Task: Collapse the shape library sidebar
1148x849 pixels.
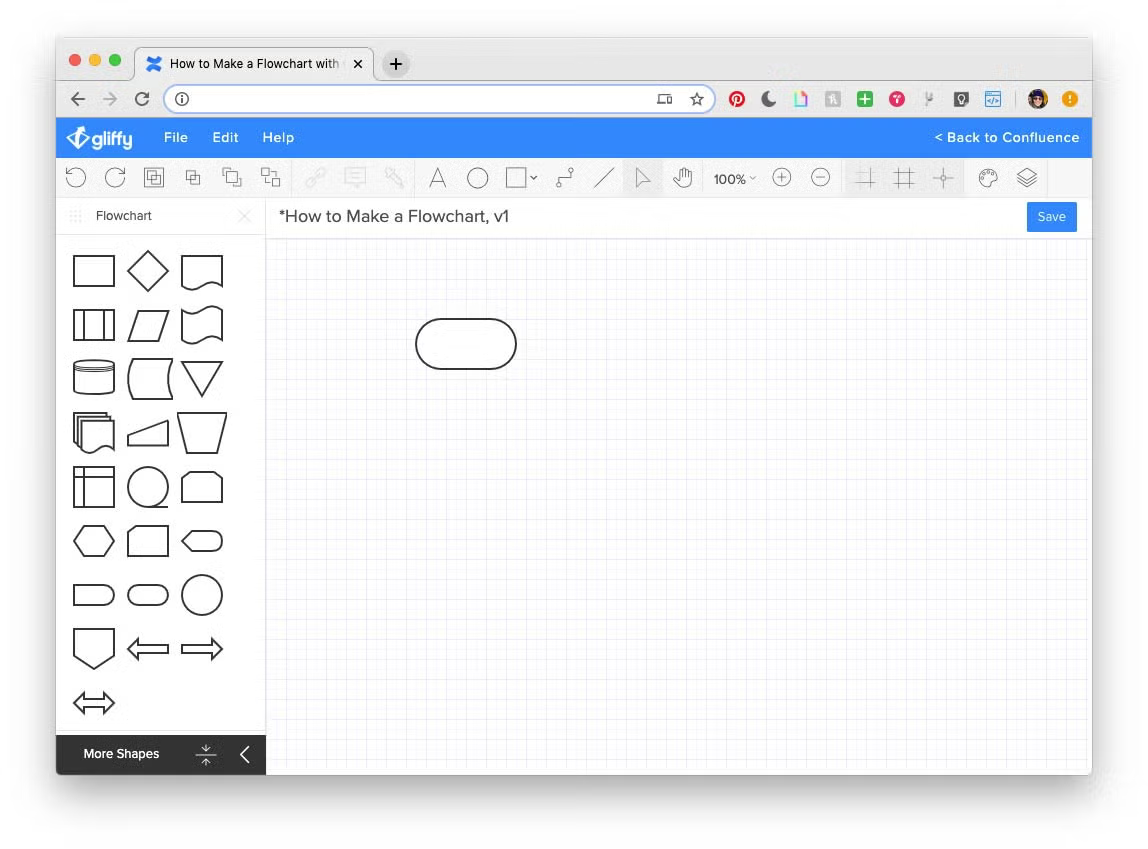Action: 245,754
